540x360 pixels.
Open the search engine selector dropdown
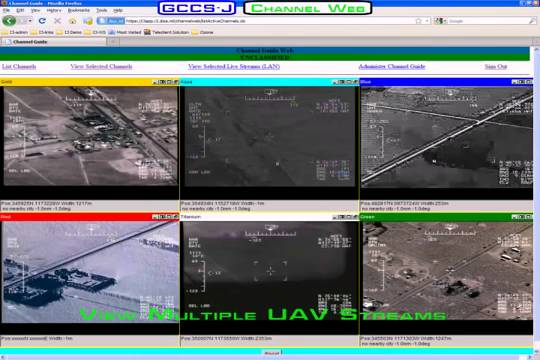click(x=439, y=21)
